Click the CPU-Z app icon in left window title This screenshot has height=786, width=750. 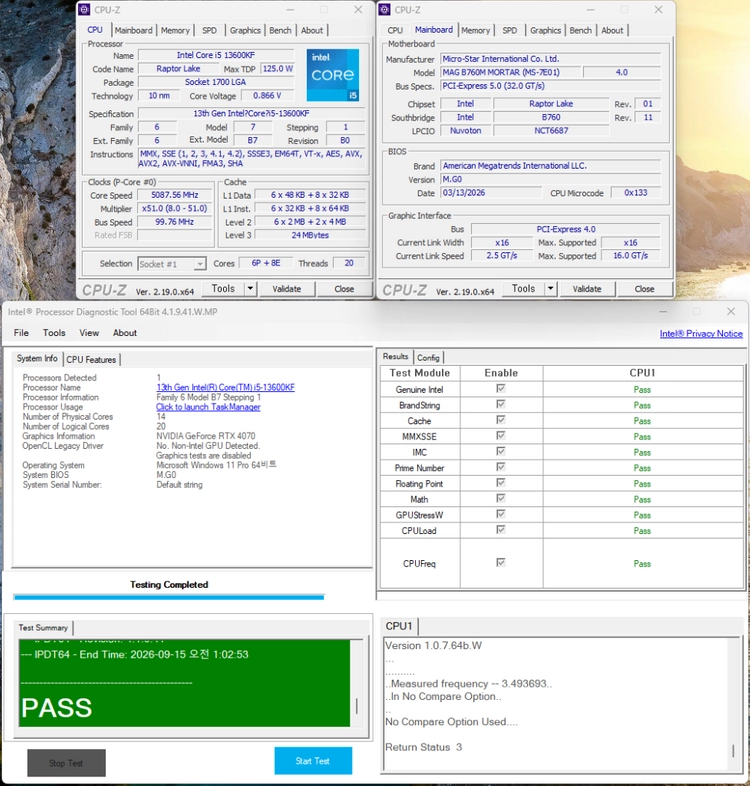[x=84, y=10]
